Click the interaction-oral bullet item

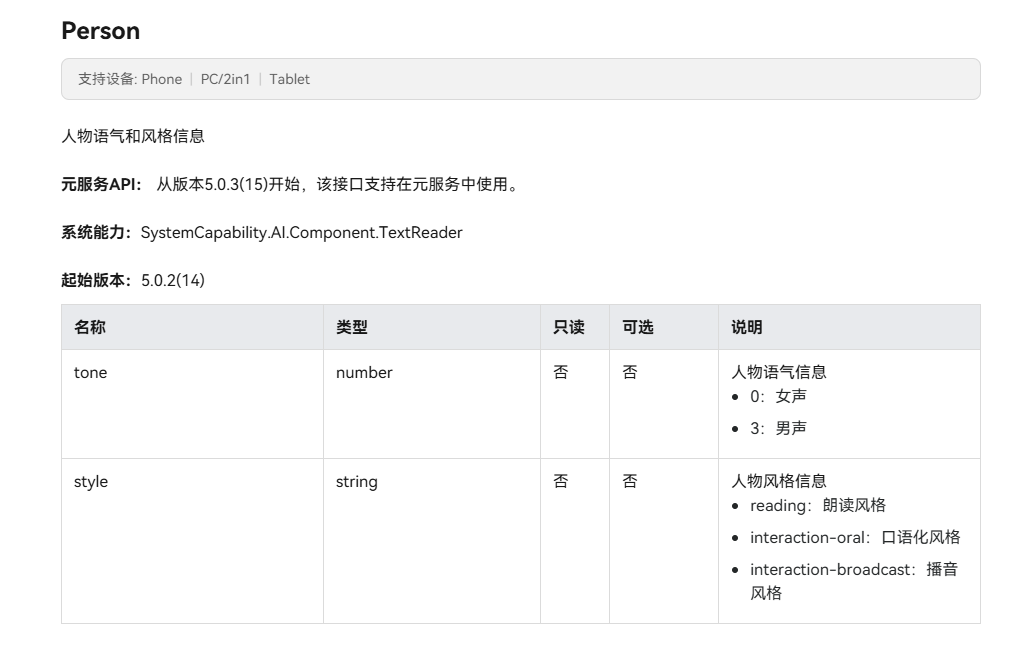coord(854,537)
